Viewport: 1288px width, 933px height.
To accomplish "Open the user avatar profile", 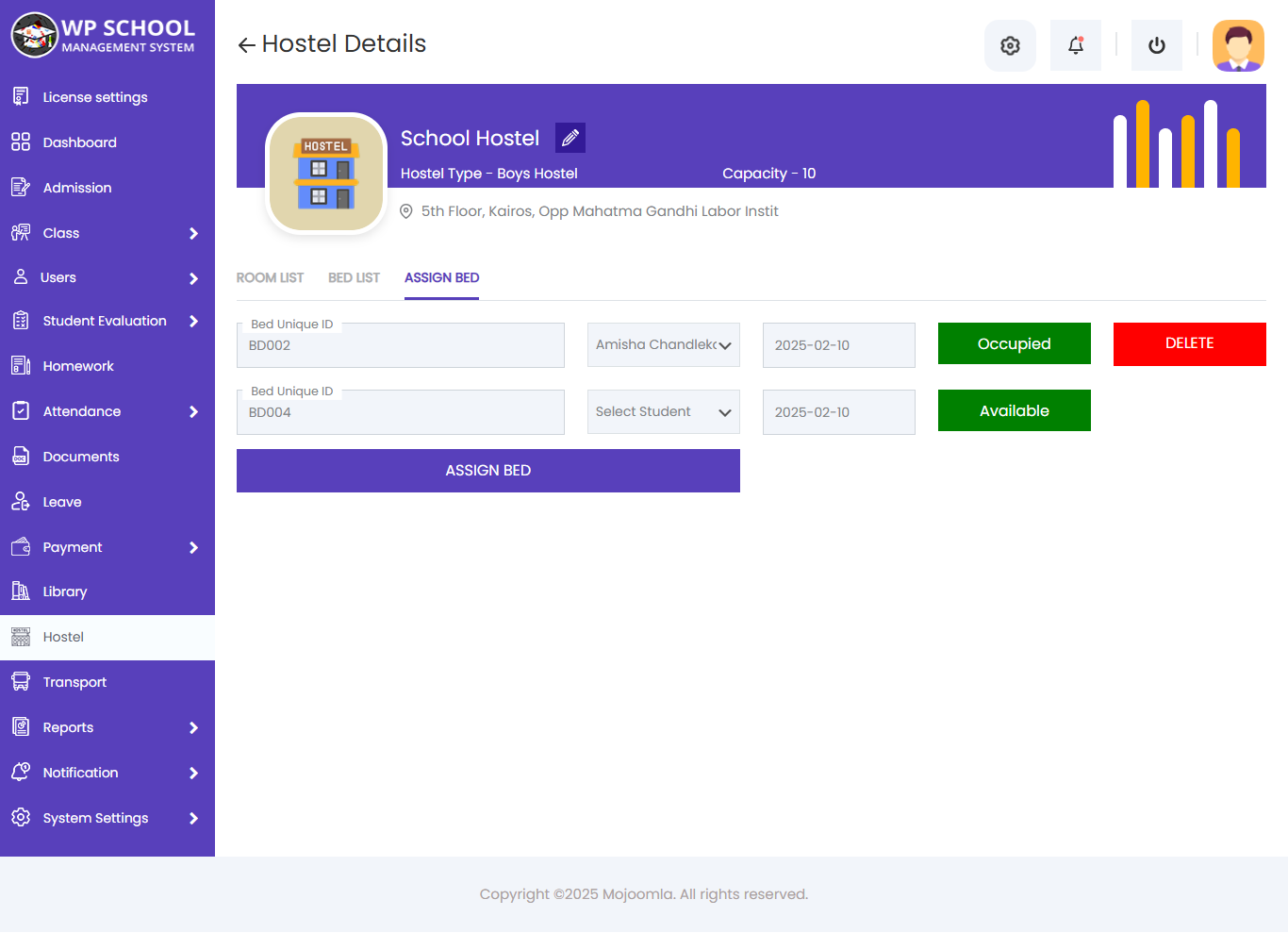I will click(x=1238, y=45).
